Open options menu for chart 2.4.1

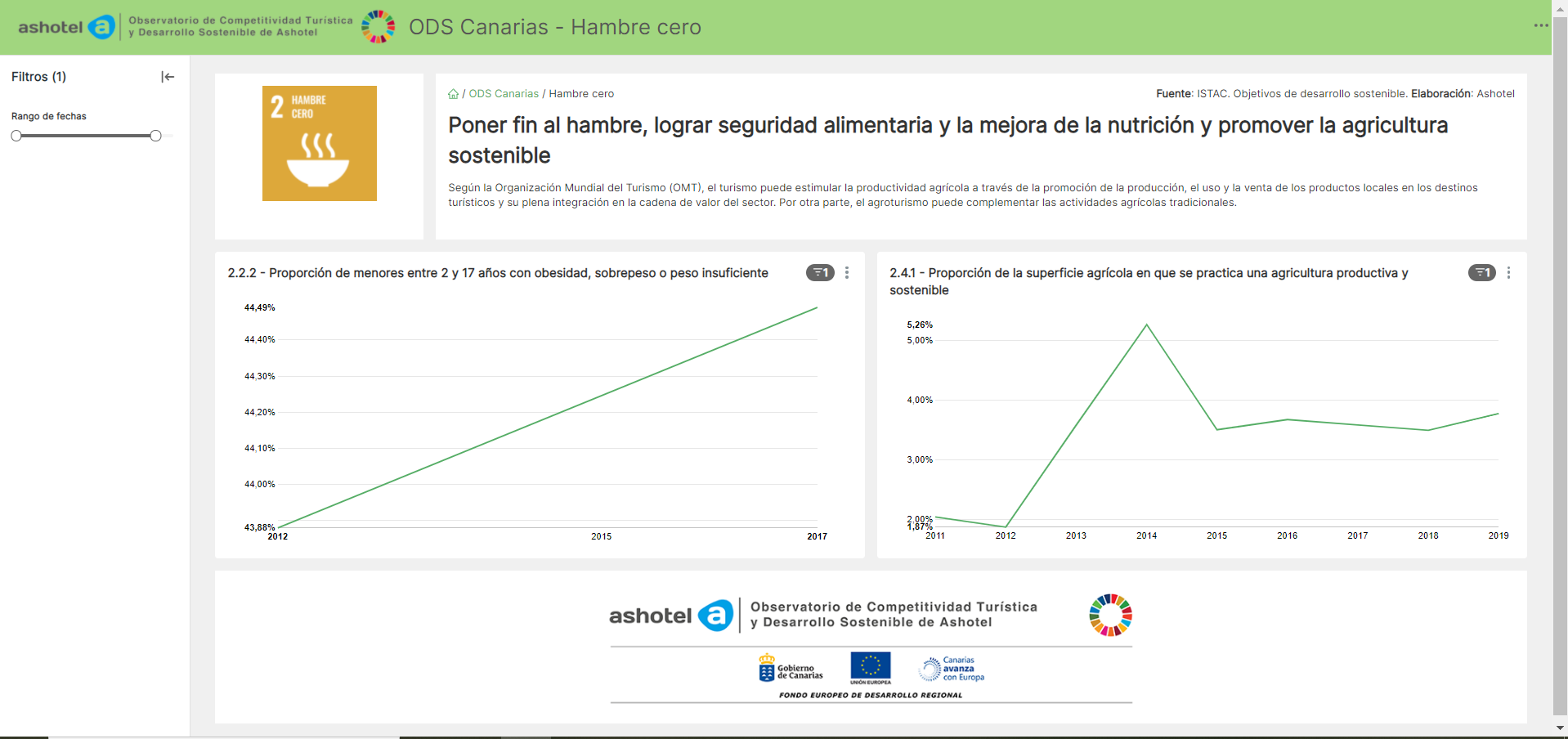1508,273
